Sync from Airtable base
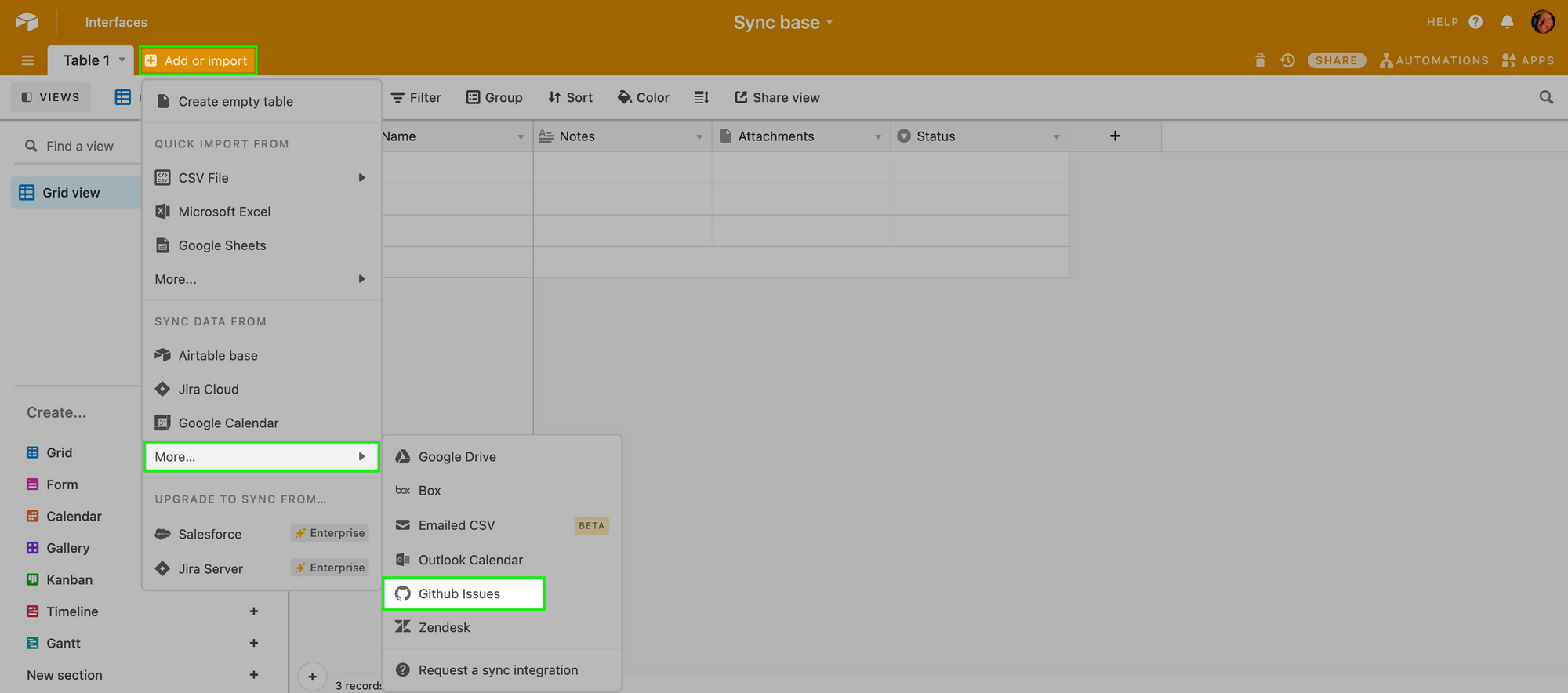1568x693 pixels. coord(261,355)
